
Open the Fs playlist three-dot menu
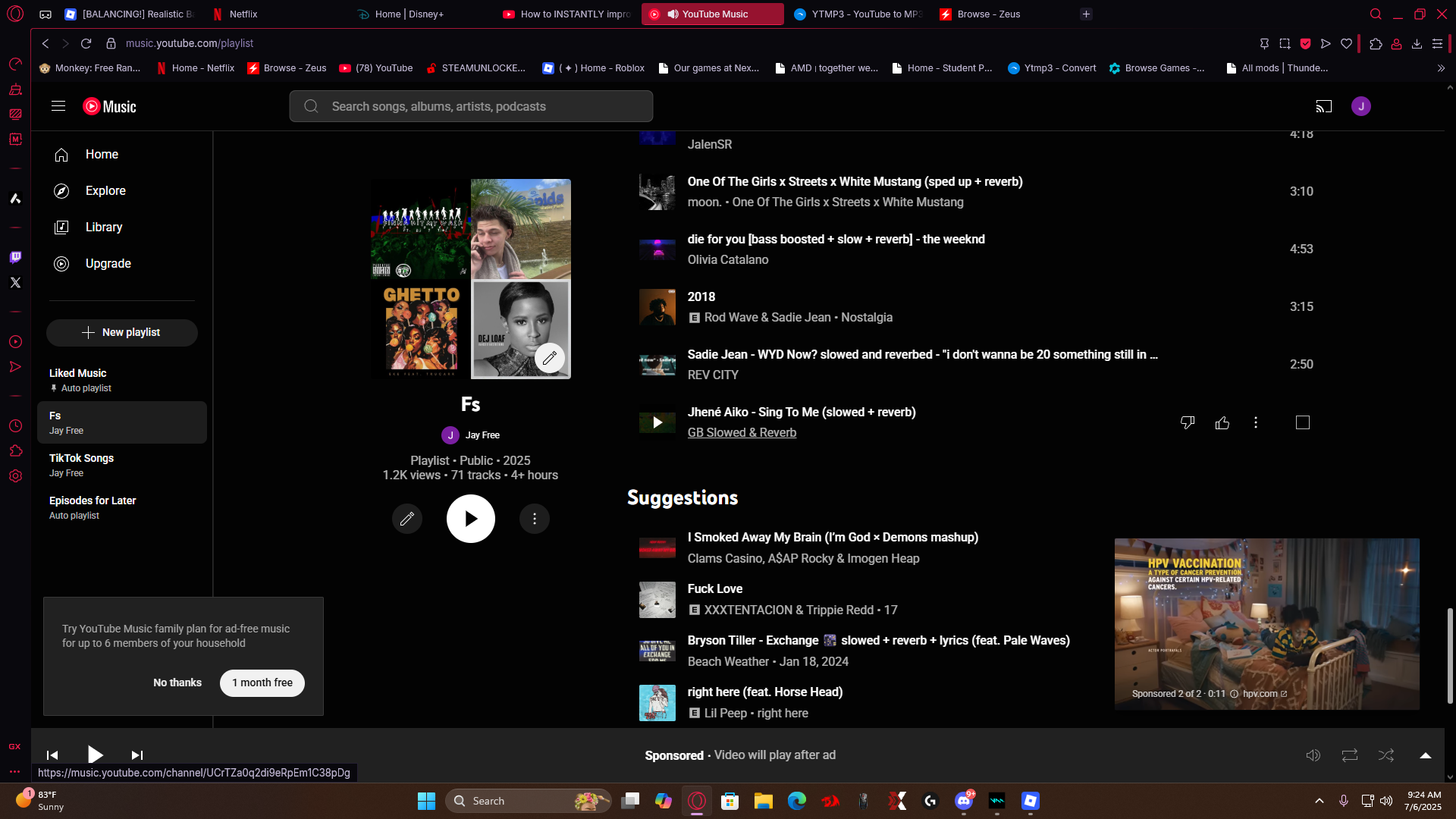tap(535, 519)
